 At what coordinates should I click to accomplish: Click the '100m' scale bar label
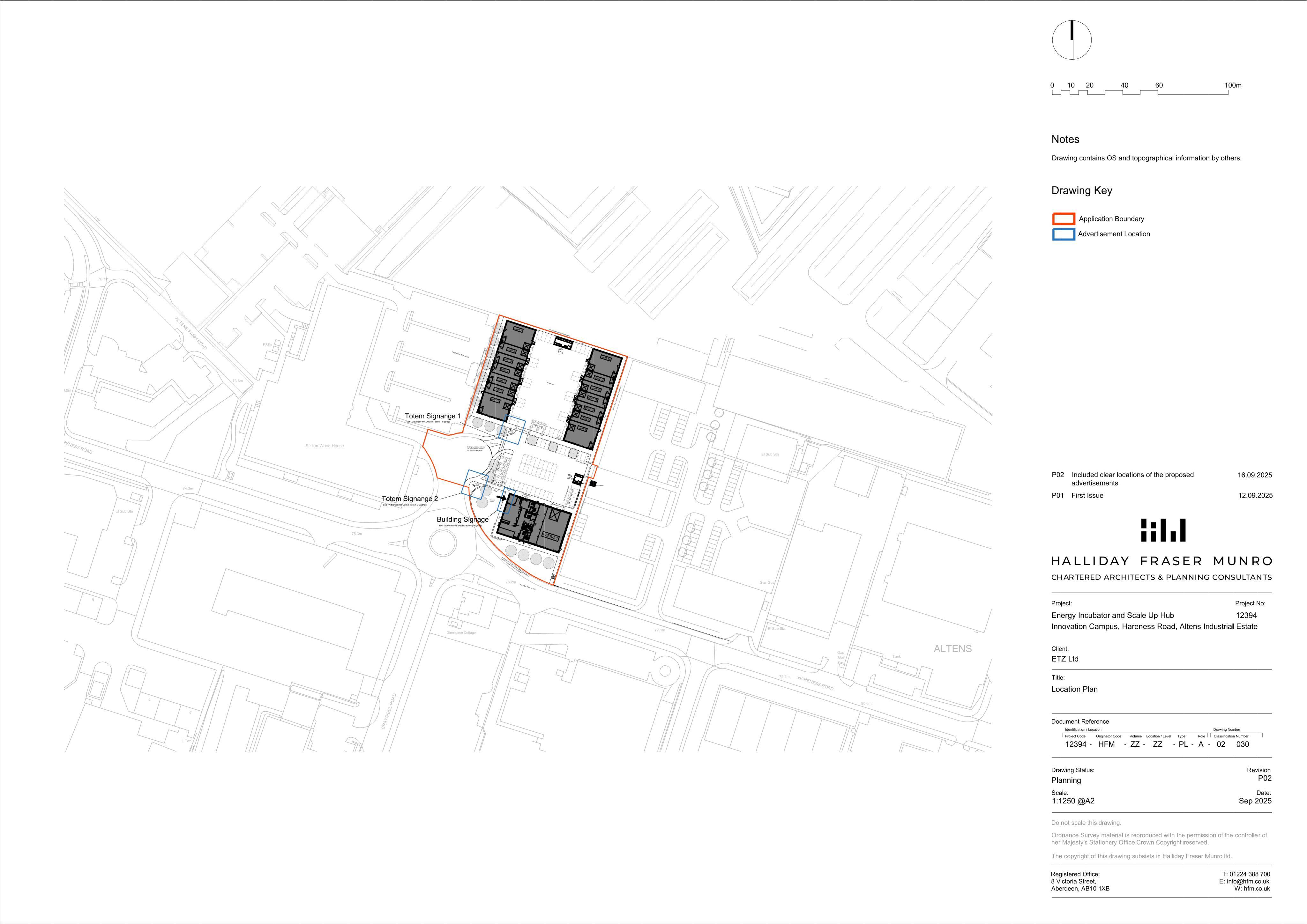(x=1232, y=85)
